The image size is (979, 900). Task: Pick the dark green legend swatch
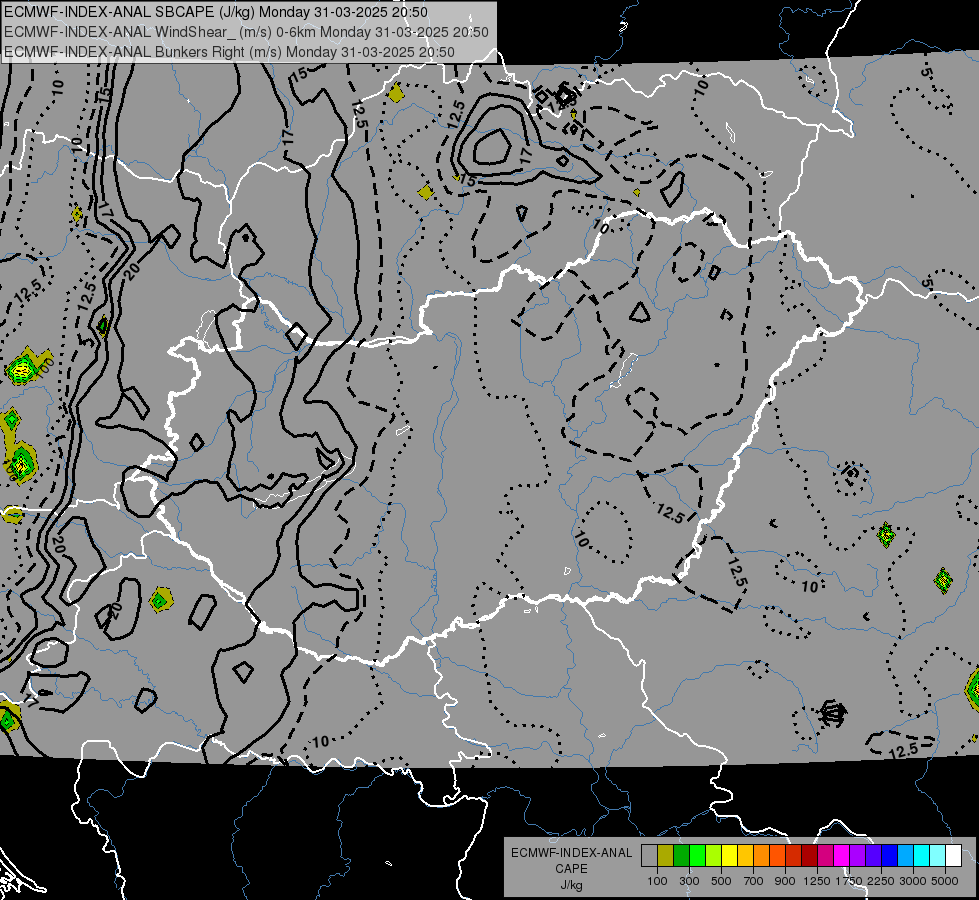tap(681, 855)
